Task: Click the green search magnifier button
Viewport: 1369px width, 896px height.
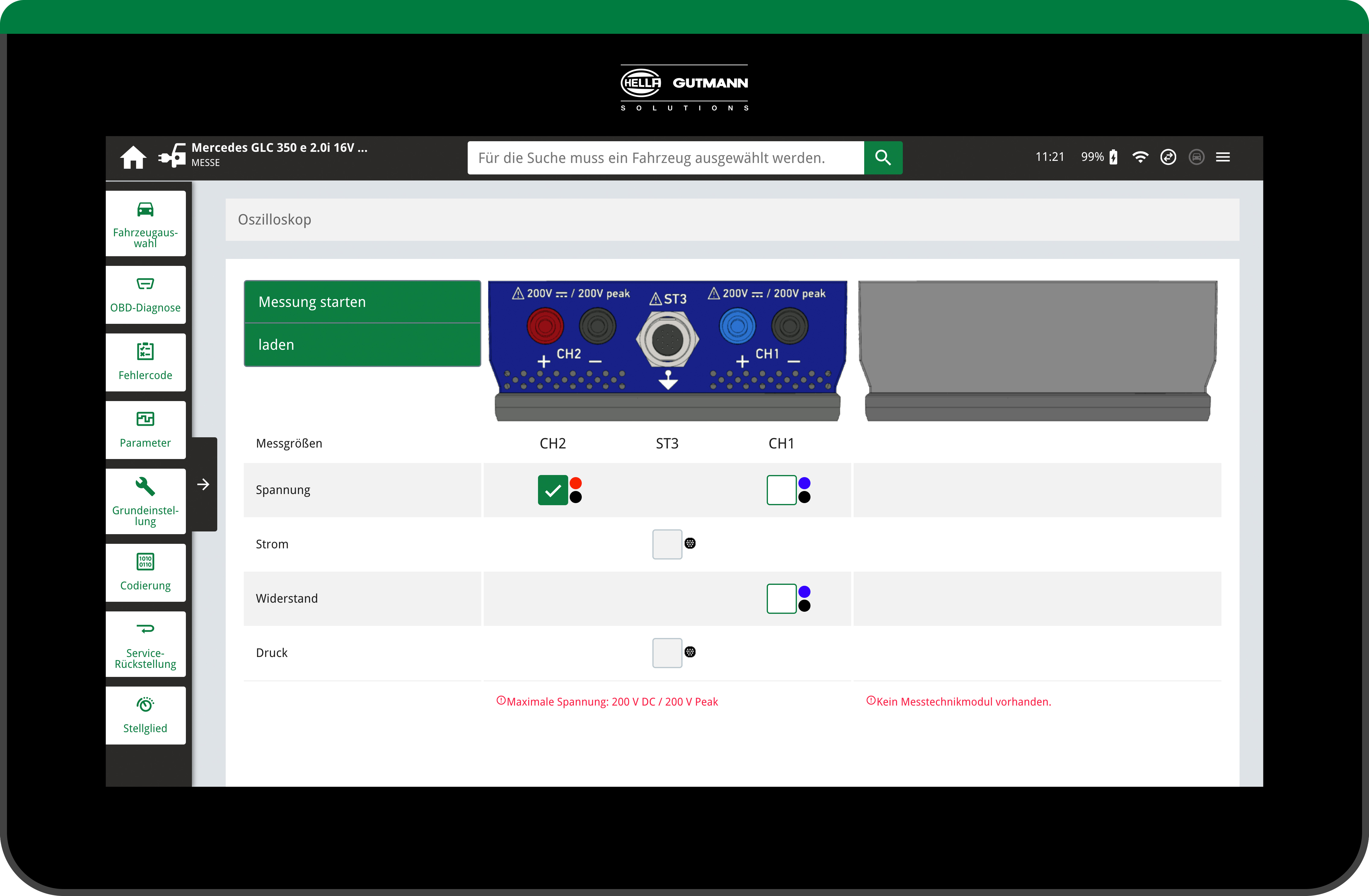Action: (x=883, y=158)
